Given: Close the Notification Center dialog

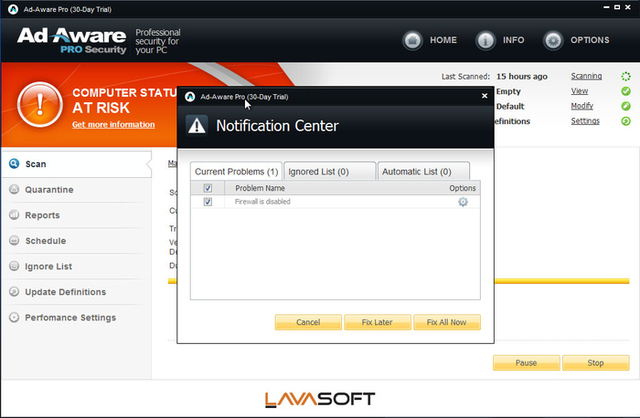Looking at the screenshot, I should point(484,96).
